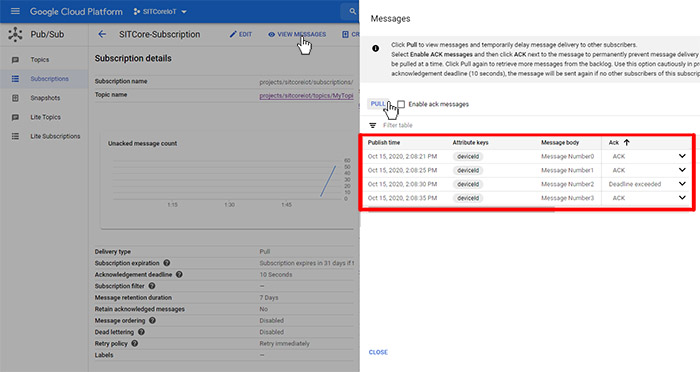The height and width of the screenshot is (372, 700).
Task: Click Google Cloud Platform header title
Action: tap(76, 12)
